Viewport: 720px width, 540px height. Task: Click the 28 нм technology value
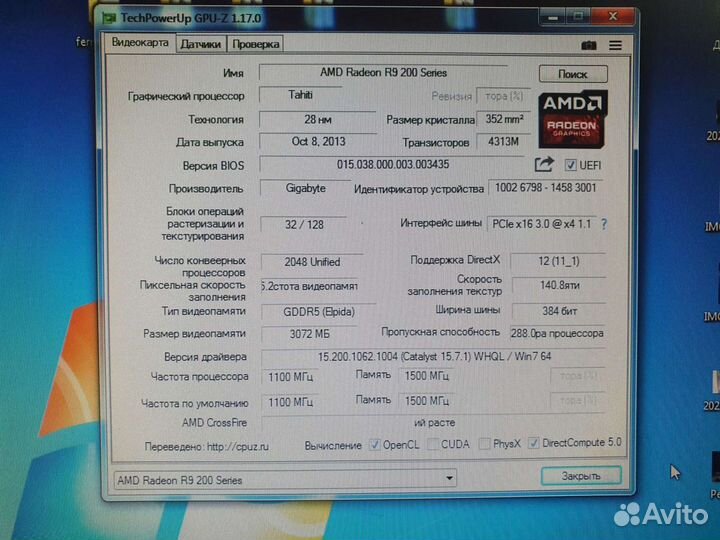pyautogui.click(x=318, y=119)
